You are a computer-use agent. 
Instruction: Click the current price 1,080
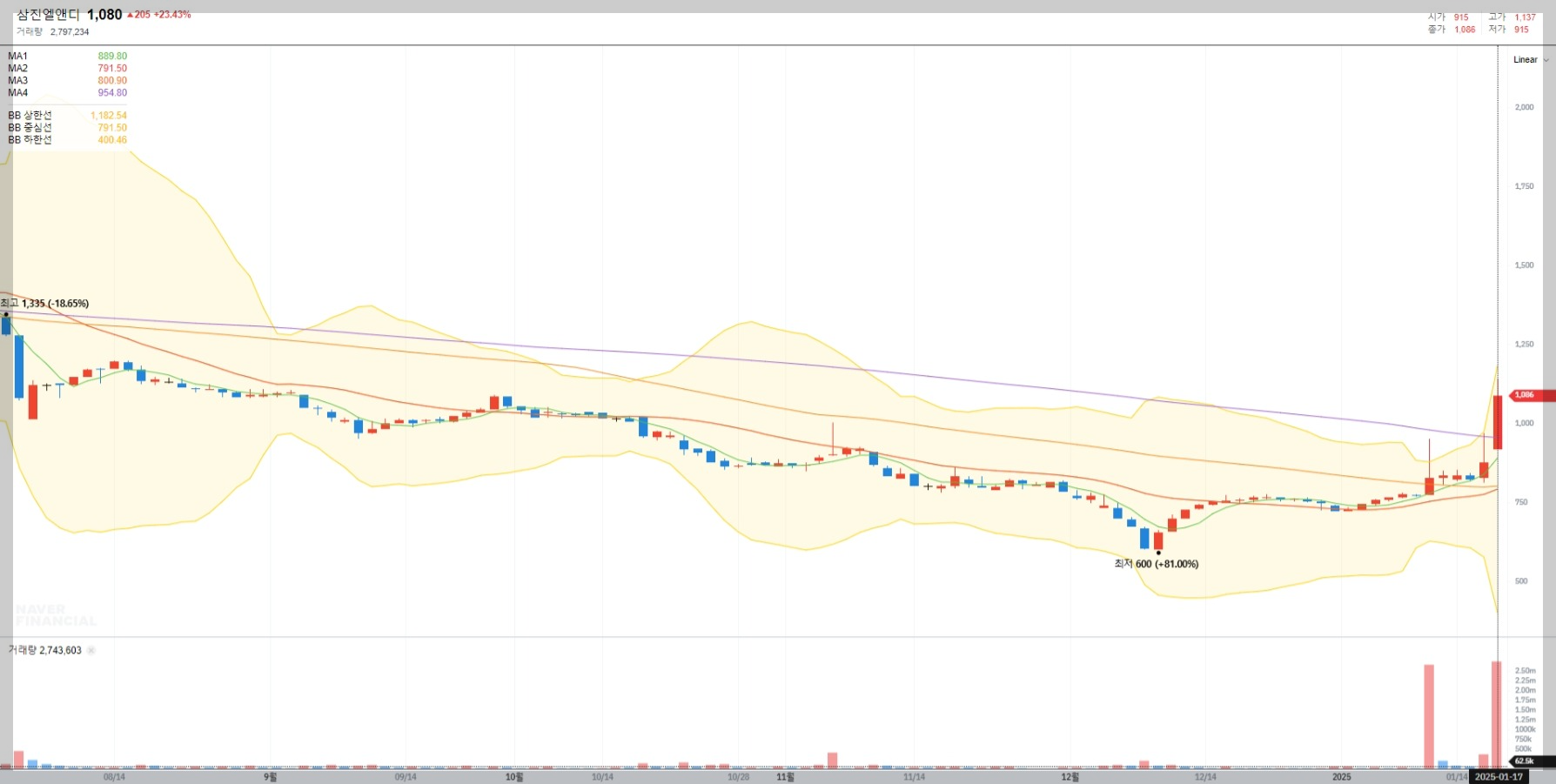point(104,15)
